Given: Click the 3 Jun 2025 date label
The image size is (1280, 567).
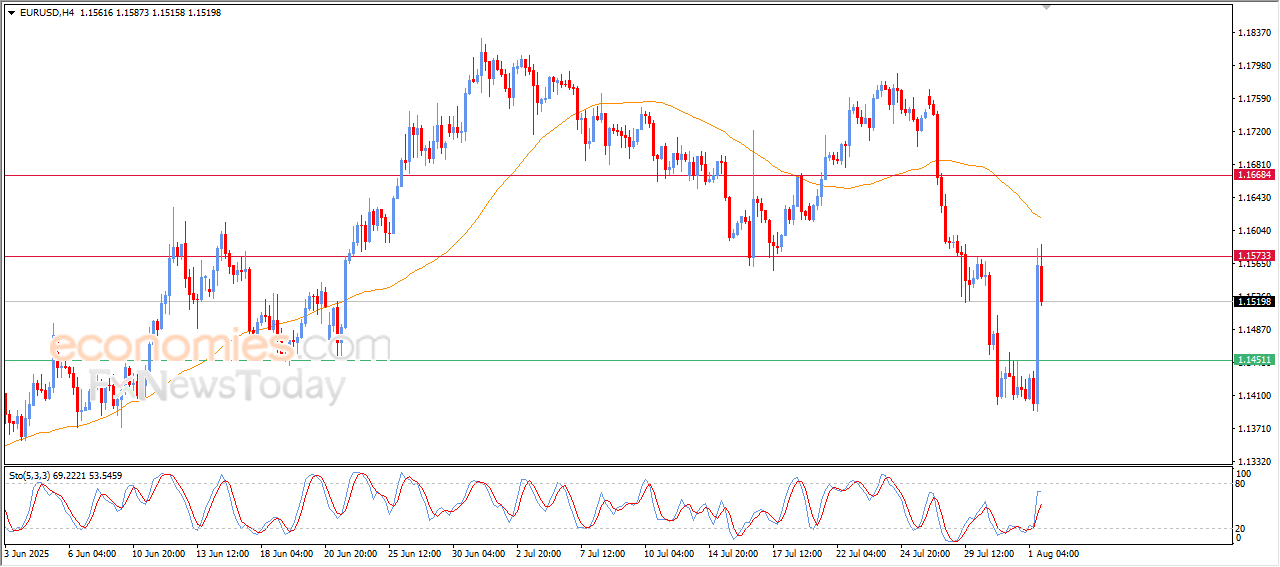Looking at the screenshot, I should (x=26, y=553).
